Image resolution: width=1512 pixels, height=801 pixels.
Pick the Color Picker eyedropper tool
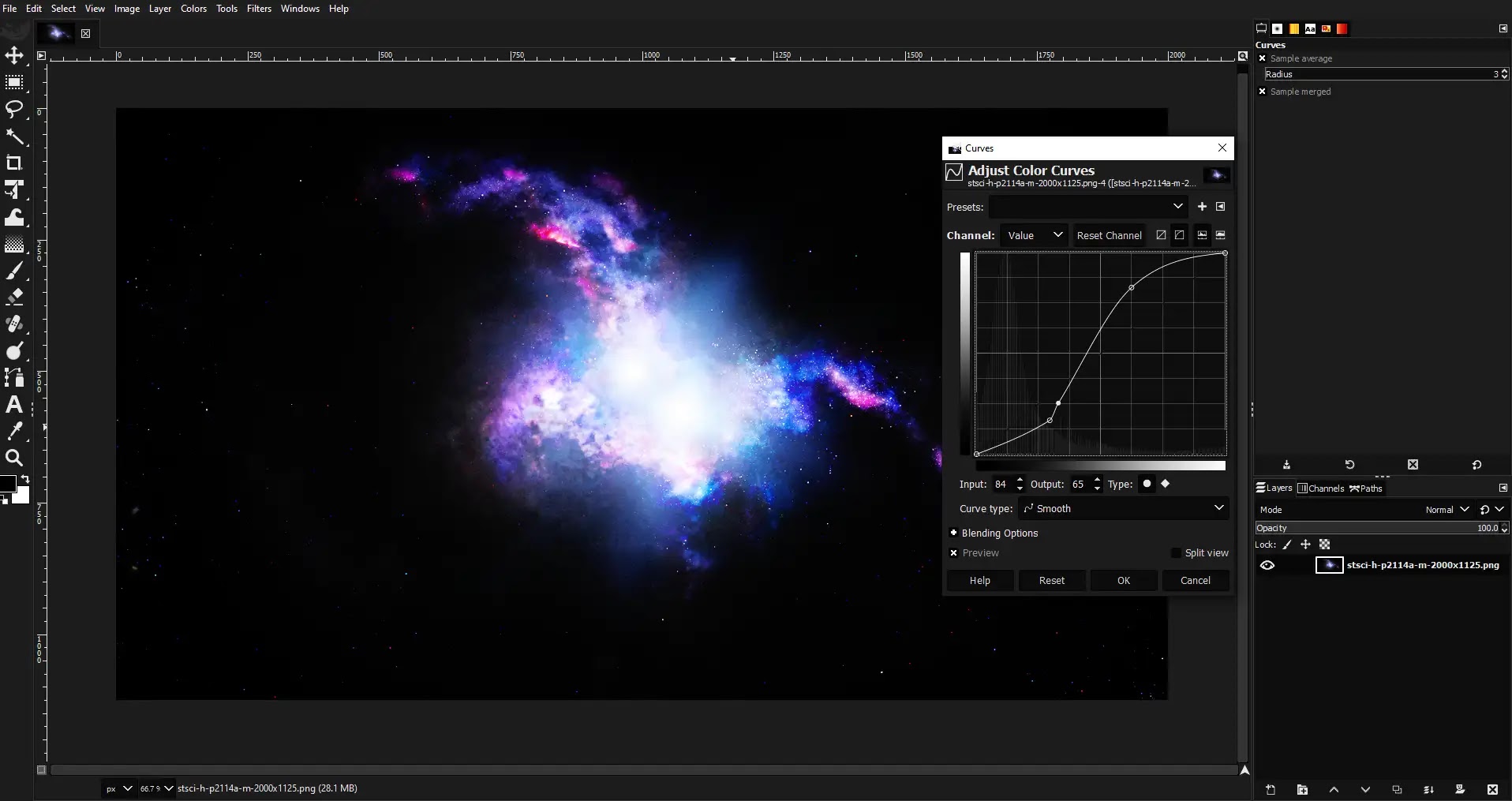tap(14, 432)
